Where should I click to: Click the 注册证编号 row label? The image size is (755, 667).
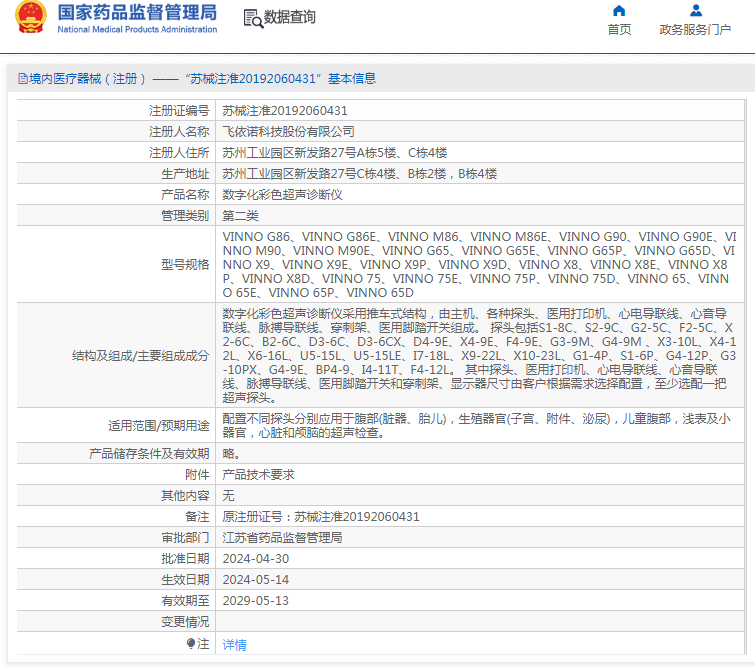[x=179, y=111]
